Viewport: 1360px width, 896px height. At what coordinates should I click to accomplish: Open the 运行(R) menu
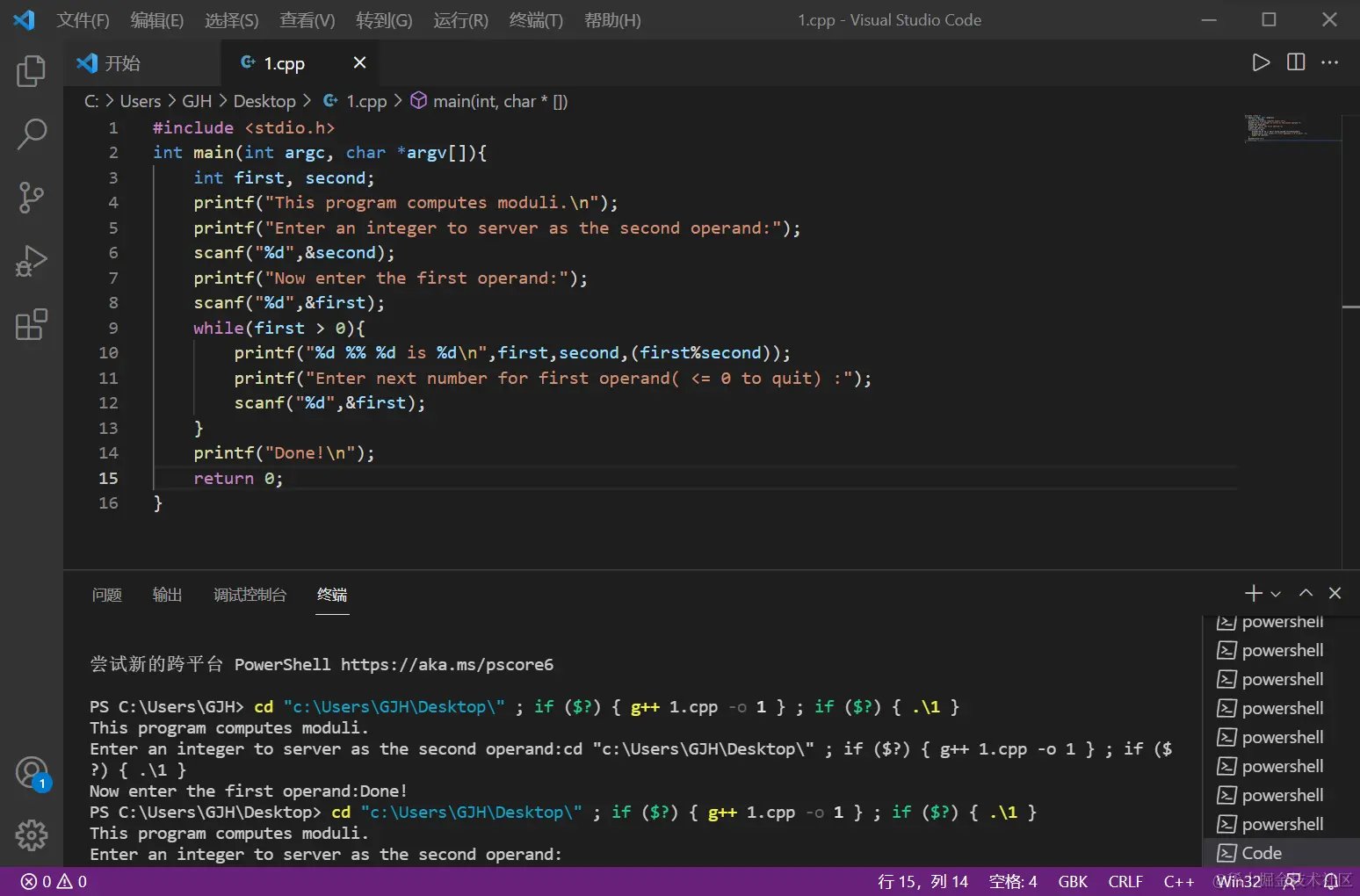coord(460,20)
